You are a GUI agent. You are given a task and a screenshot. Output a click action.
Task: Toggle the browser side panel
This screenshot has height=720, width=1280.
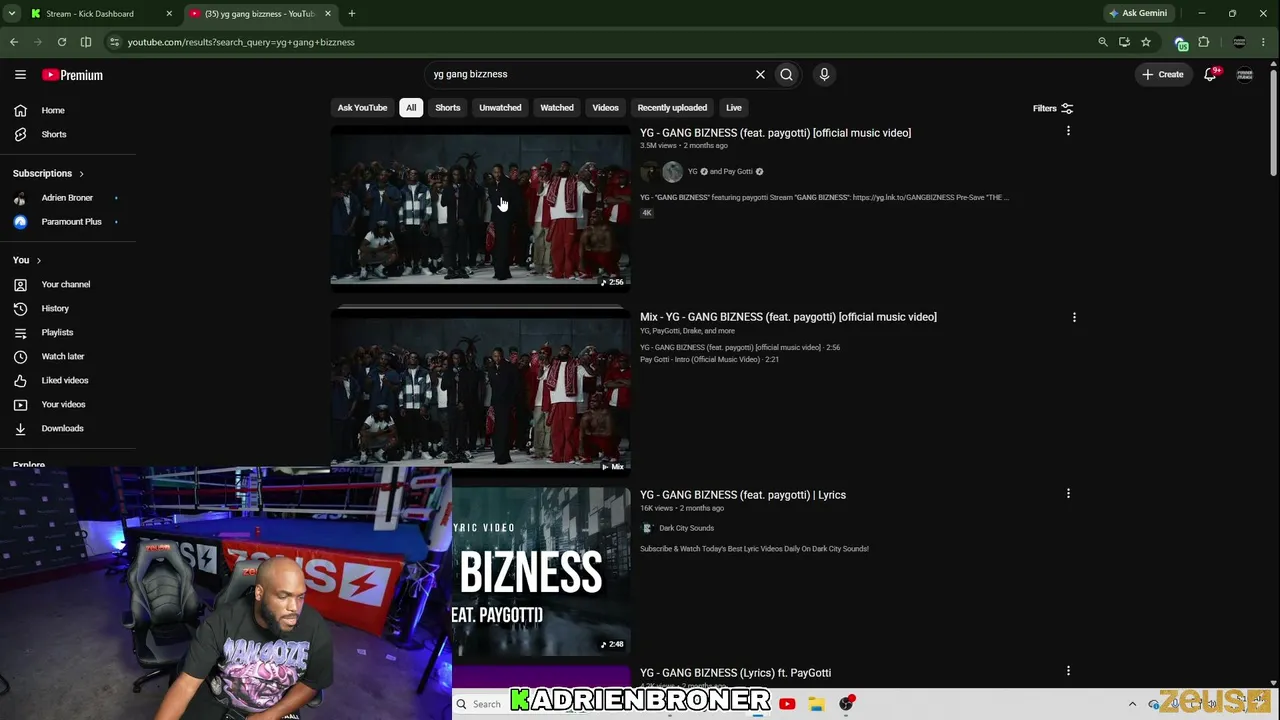pos(86,42)
